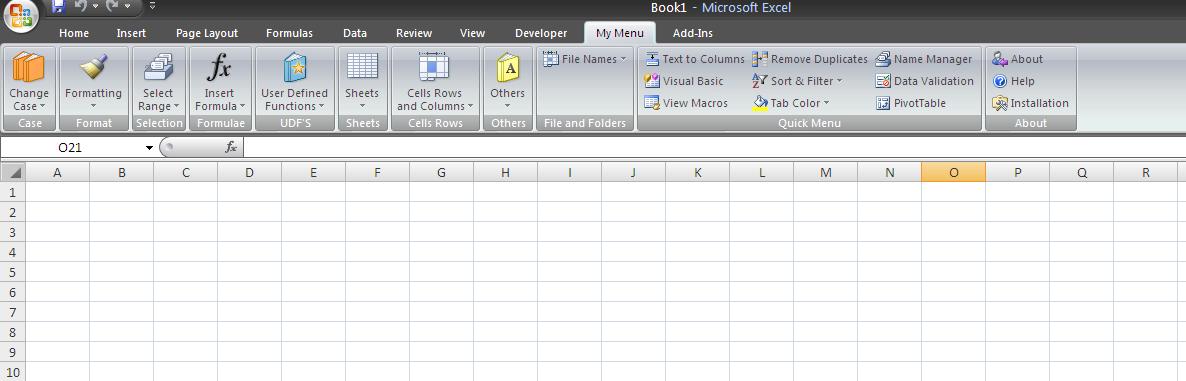Click the Redo button
Viewport: 1186px width, 381px height.
click(x=113, y=7)
